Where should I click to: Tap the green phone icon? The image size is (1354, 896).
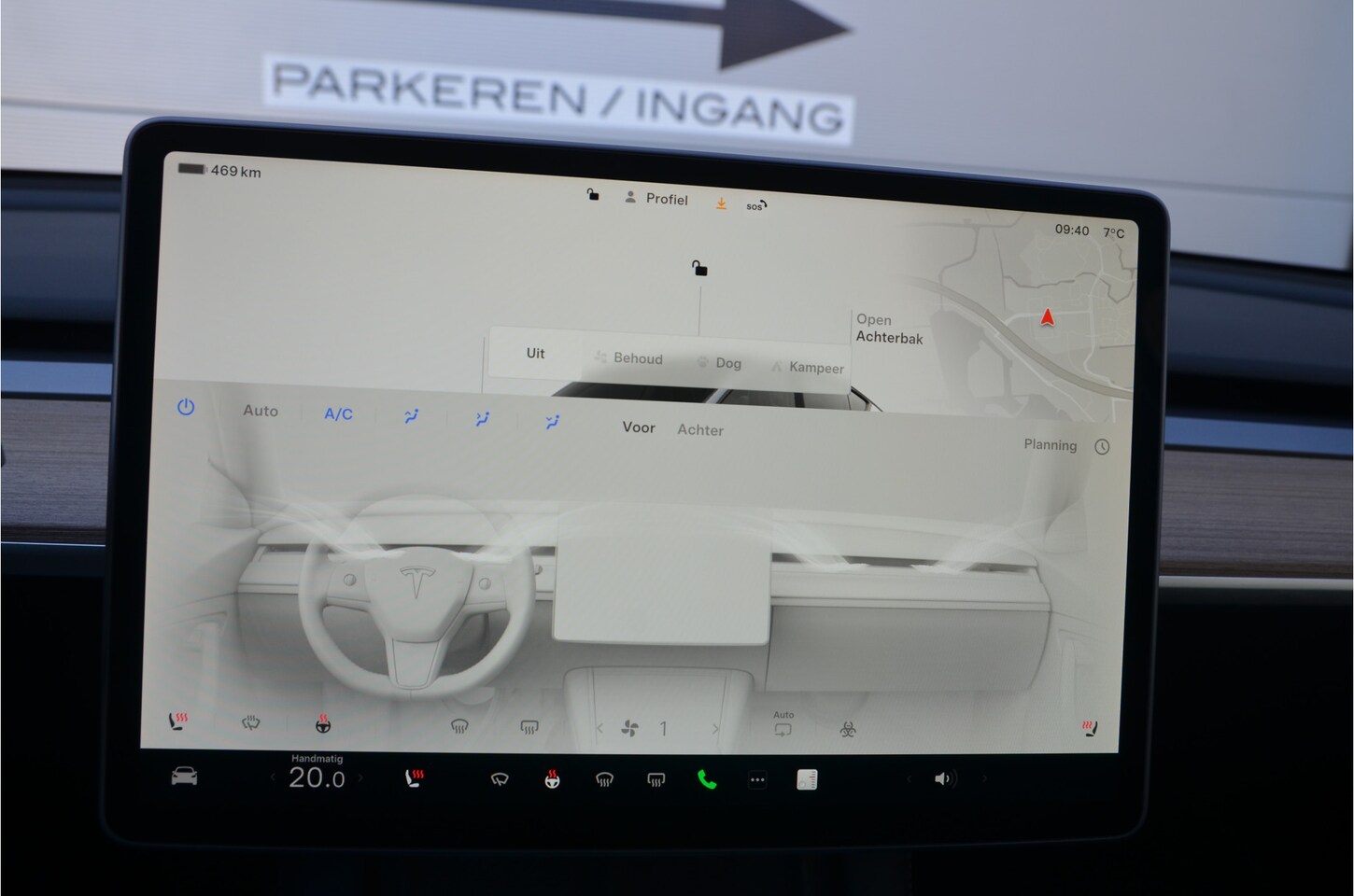707,779
